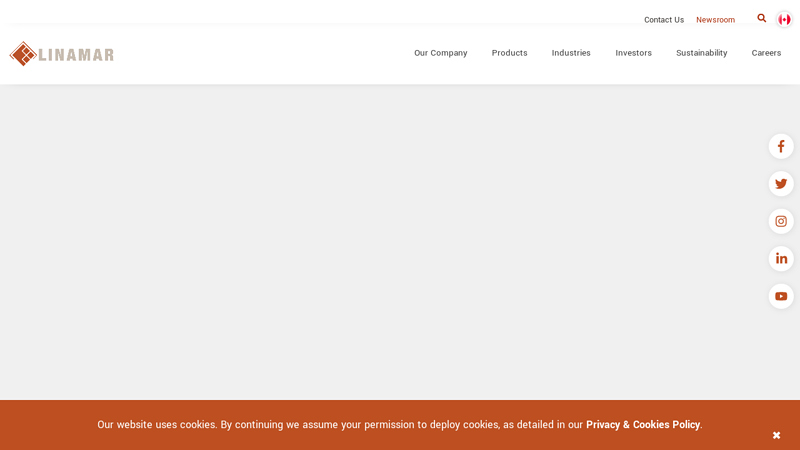
Task: Dismiss the cookie banner with X
Action: point(776,435)
